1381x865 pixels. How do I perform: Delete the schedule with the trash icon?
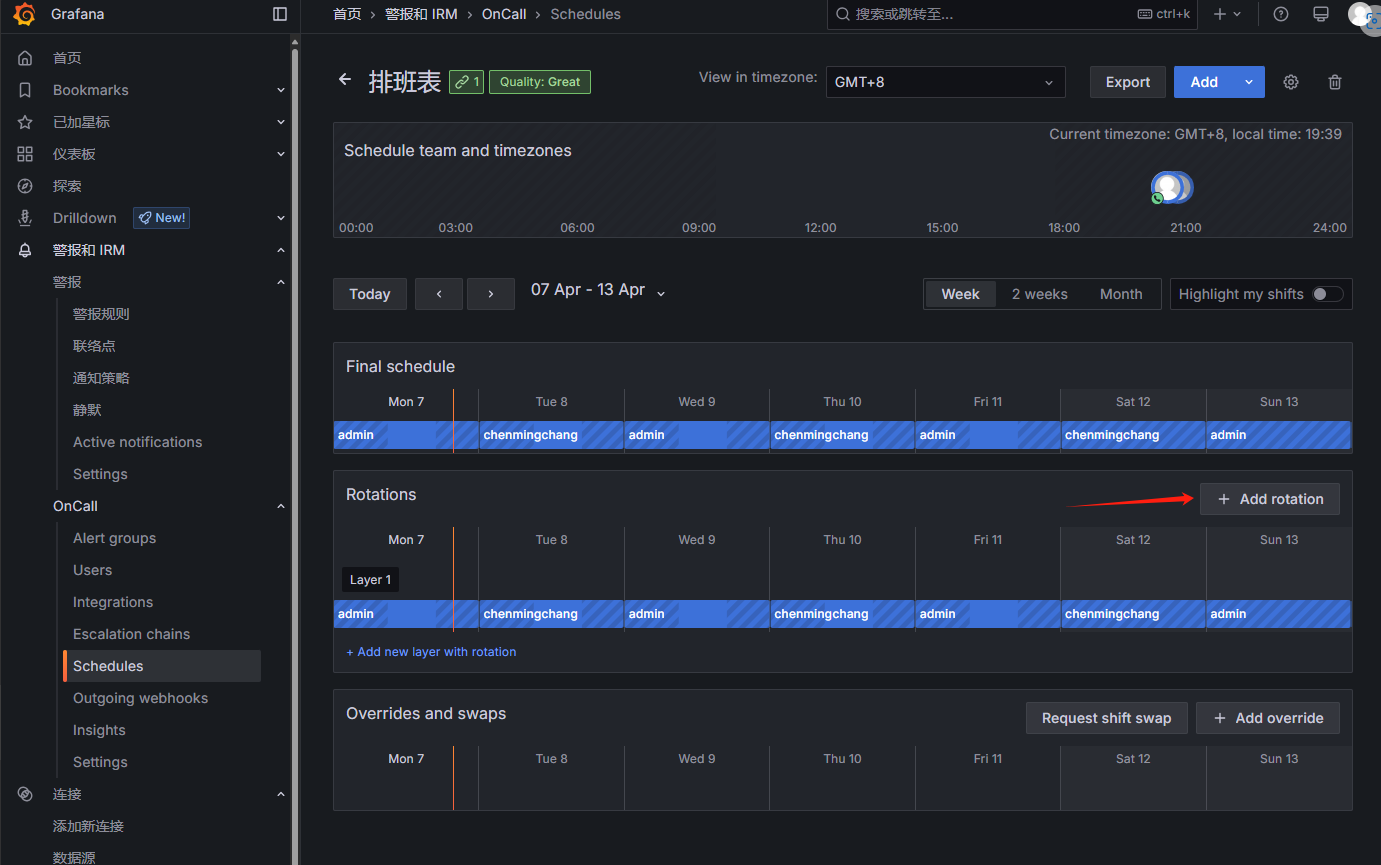1335,82
